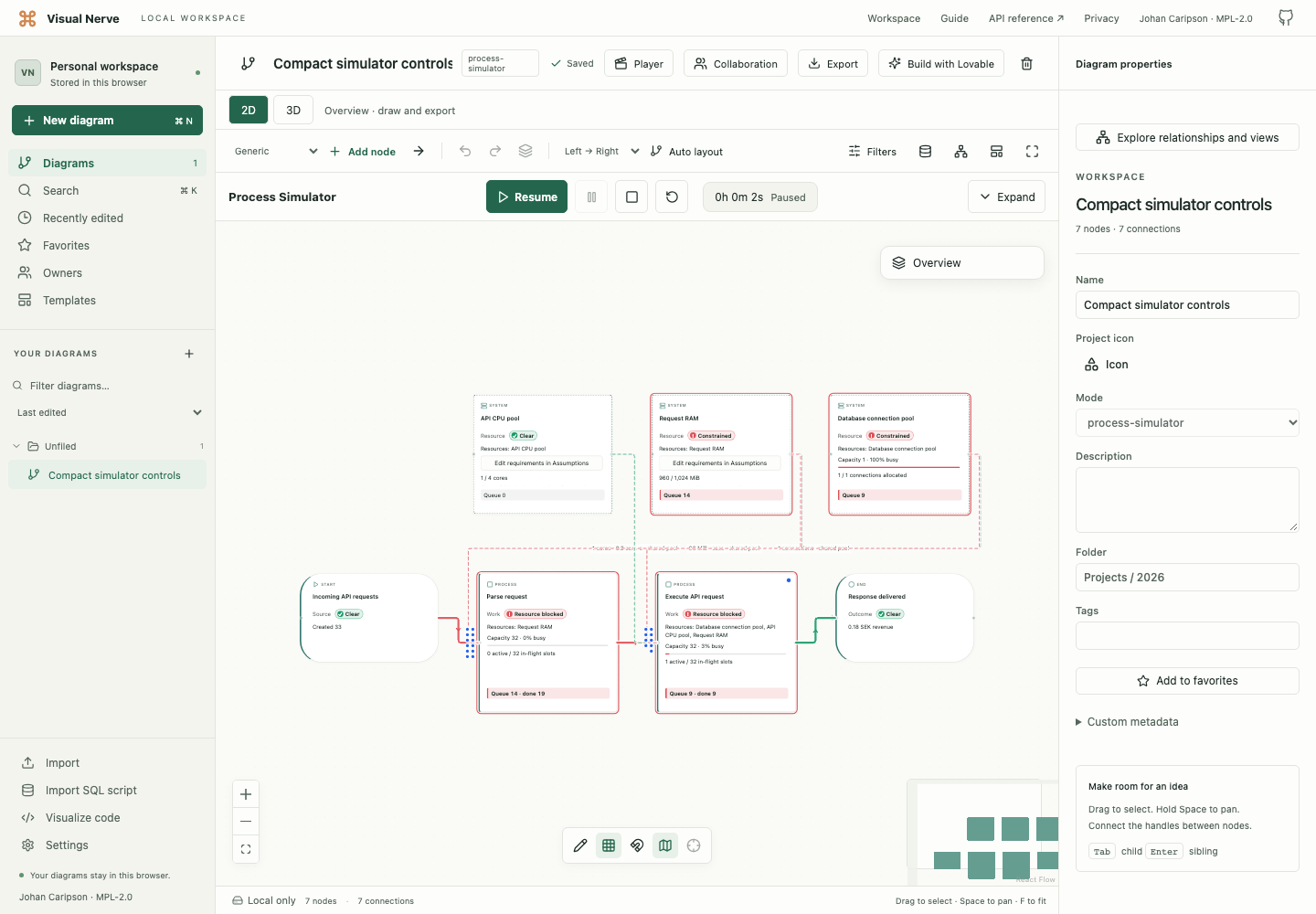The height and width of the screenshot is (914, 1316).
Task: Switch to 2D view
Action: click(x=249, y=110)
